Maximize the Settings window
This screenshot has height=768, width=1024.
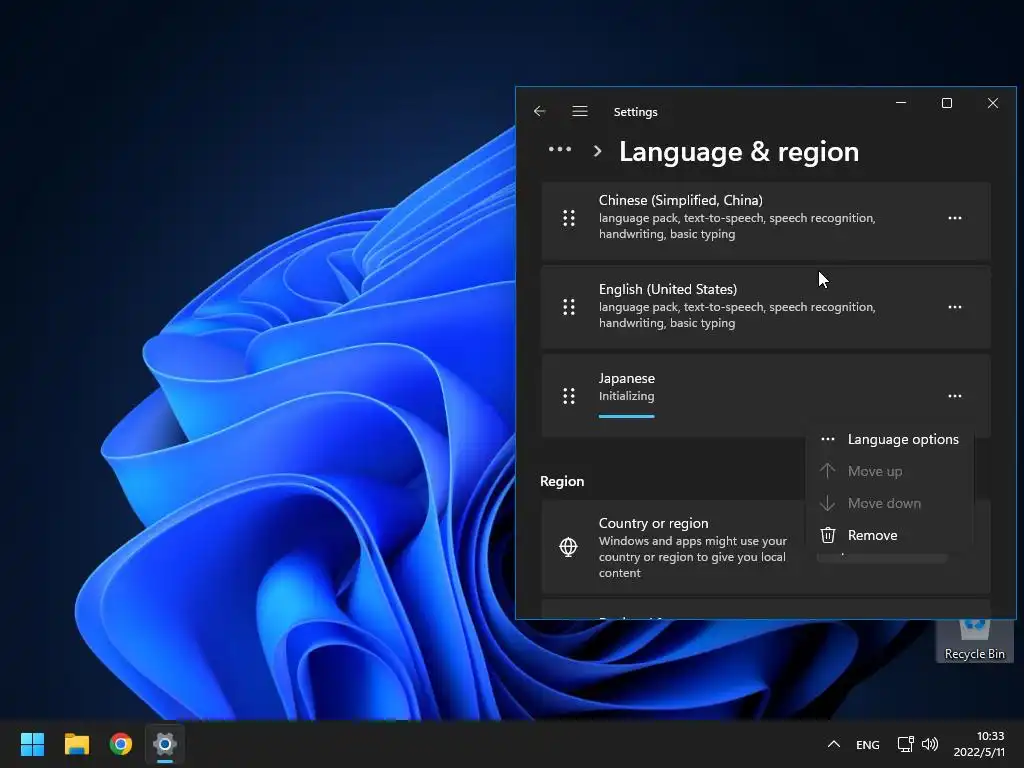pyautogui.click(x=947, y=103)
